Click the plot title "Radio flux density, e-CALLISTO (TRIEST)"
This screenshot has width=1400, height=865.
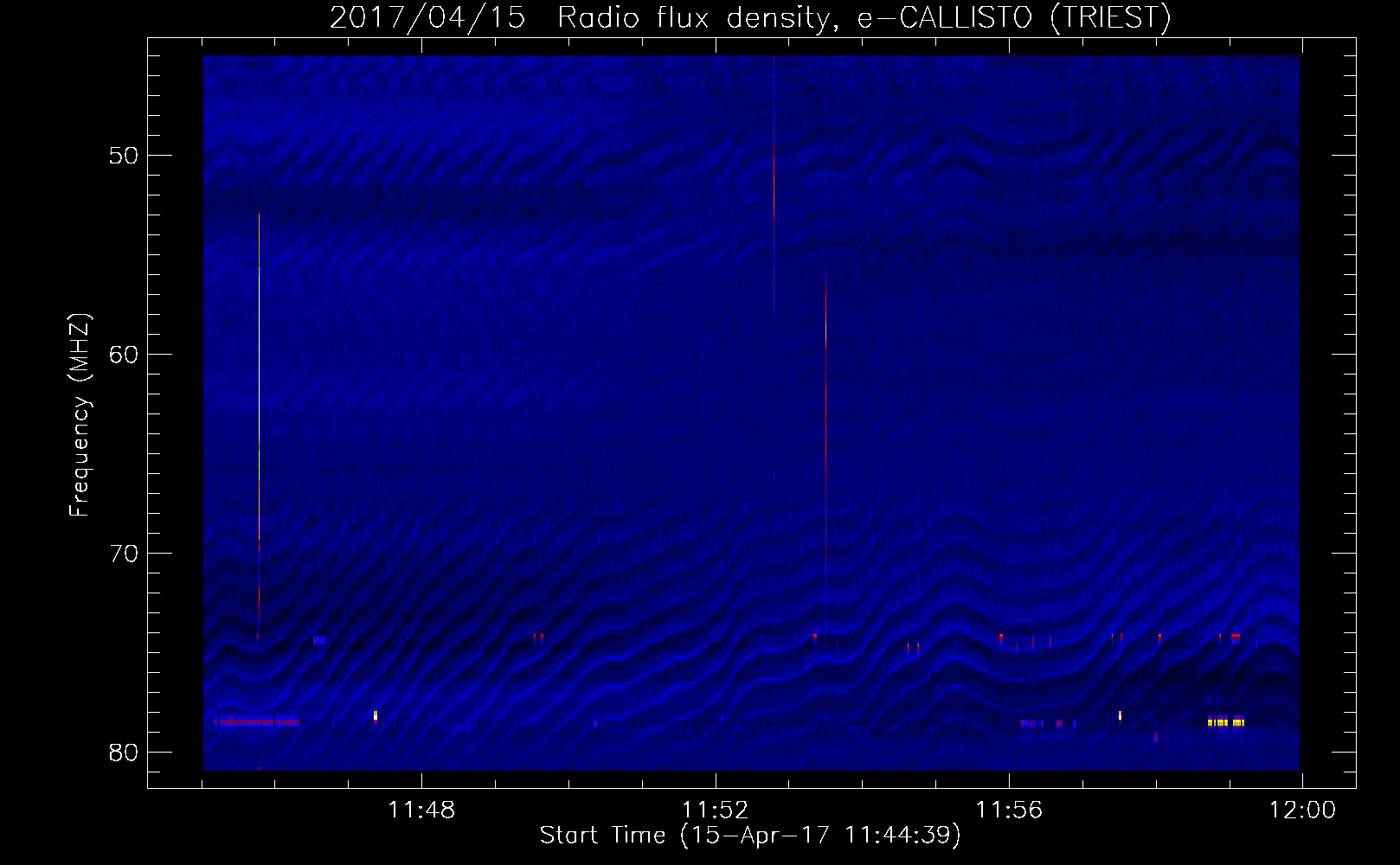click(x=864, y=17)
